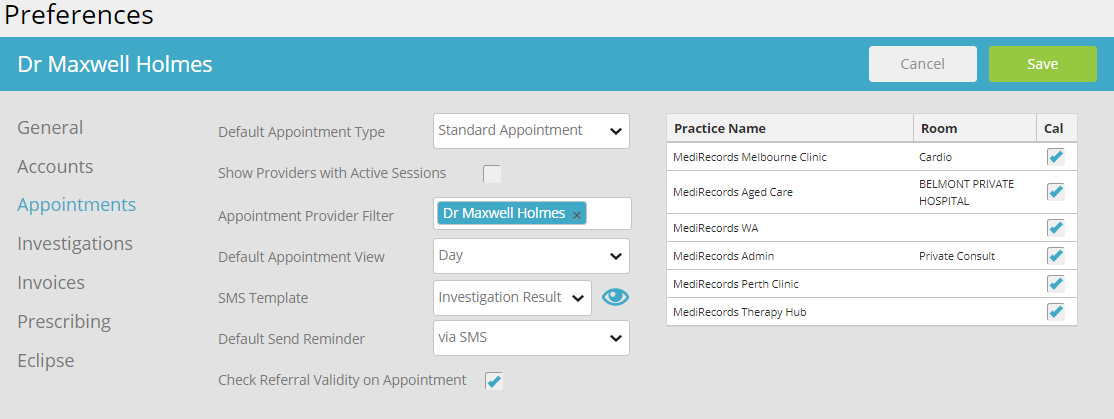The width and height of the screenshot is (1114, 419).
Task: Toggle Show Providers with Active Sessions checkbox
Action: (492, 173)
